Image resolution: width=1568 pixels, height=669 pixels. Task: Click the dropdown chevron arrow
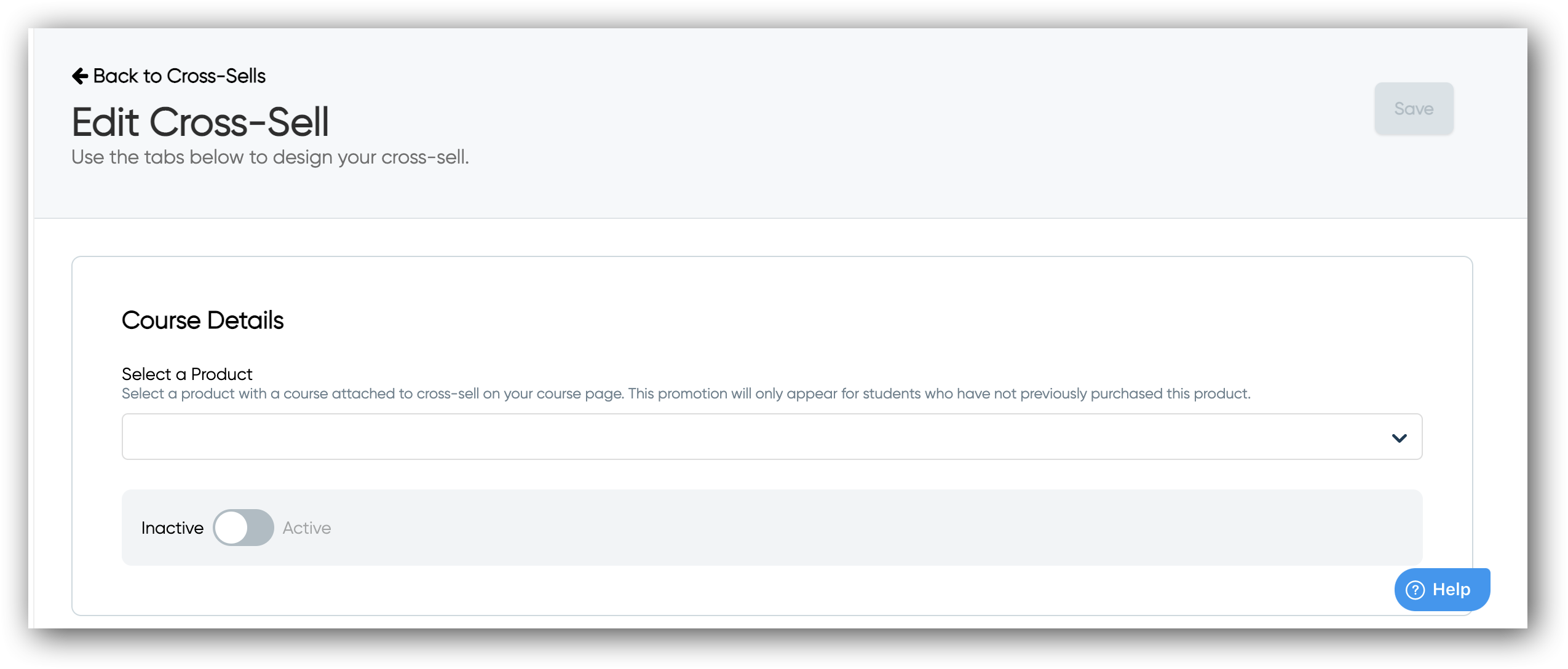pos(1399,438)
